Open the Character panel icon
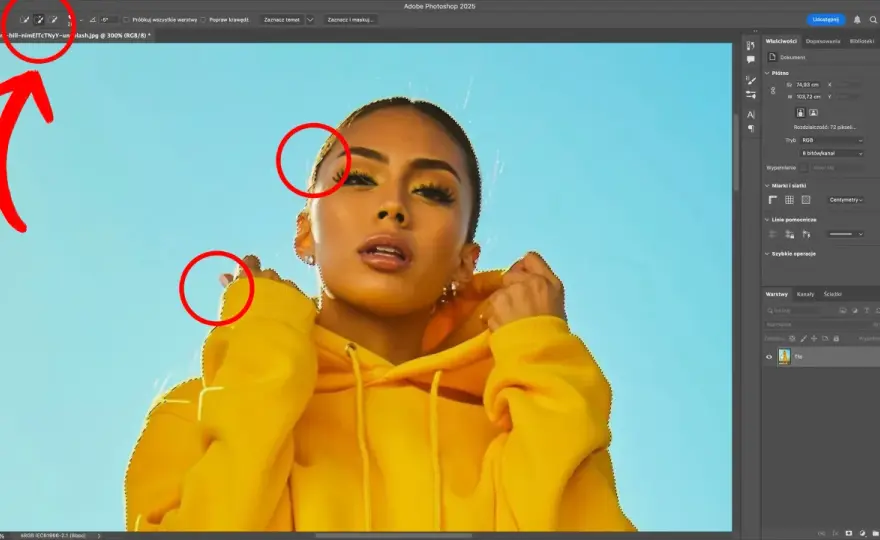Viewport: 880px width, 540px height. 751,115
